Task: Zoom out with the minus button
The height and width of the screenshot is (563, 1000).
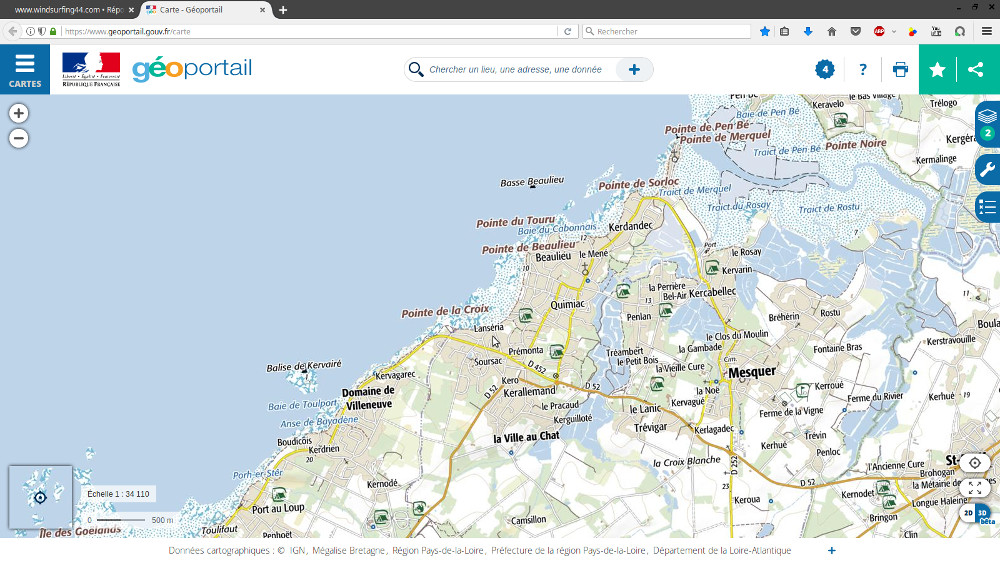Action: coord(18,138)
